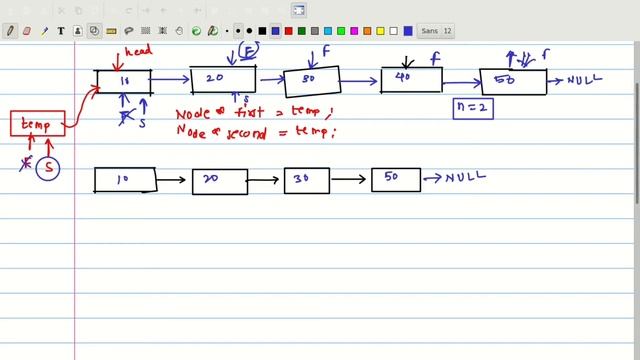Choose the fine pen thickness dot
Viewport: 640px width, 360px height.
coord(227,31)
